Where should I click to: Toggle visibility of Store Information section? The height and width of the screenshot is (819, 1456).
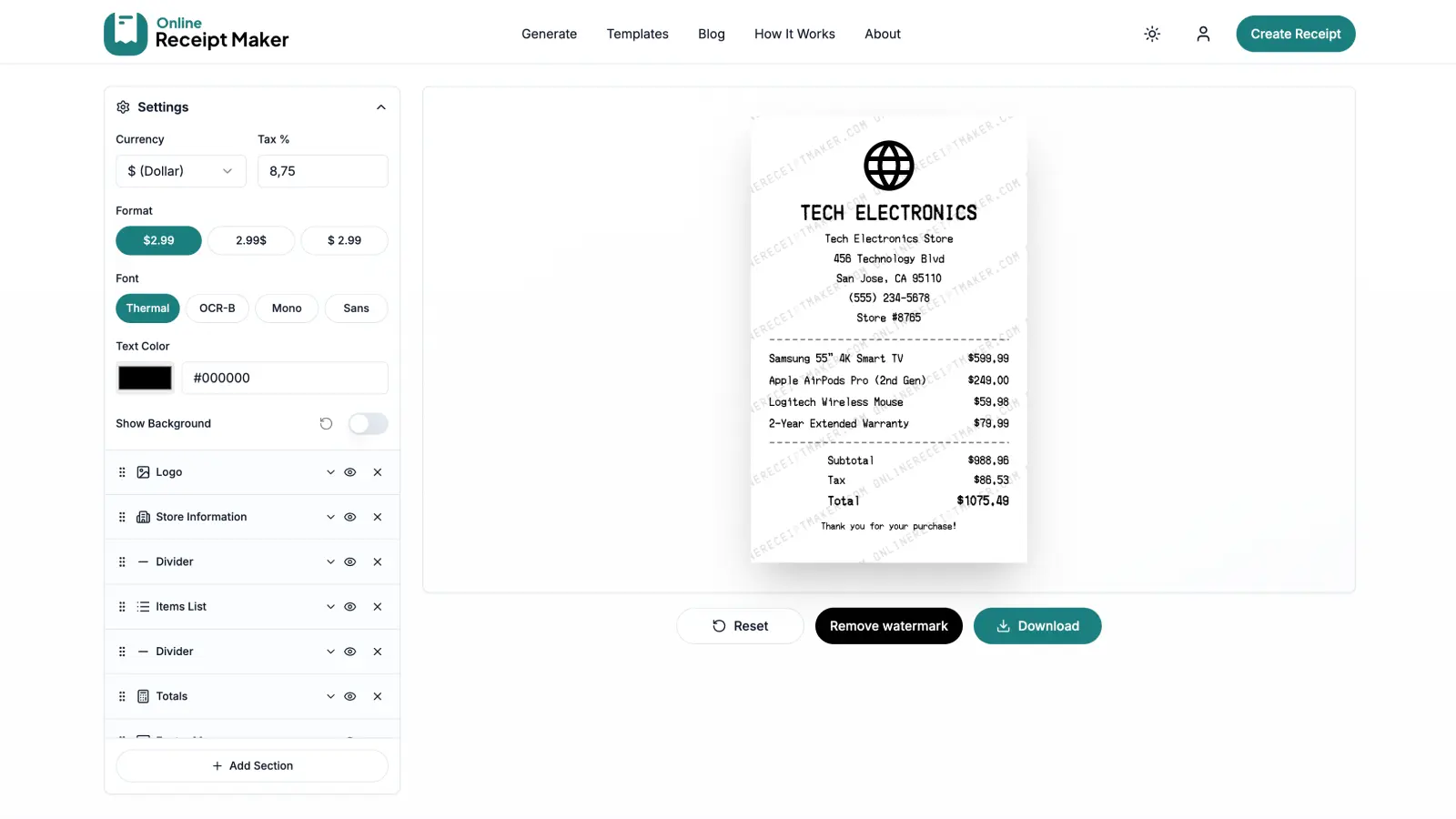tap(349, 517)
